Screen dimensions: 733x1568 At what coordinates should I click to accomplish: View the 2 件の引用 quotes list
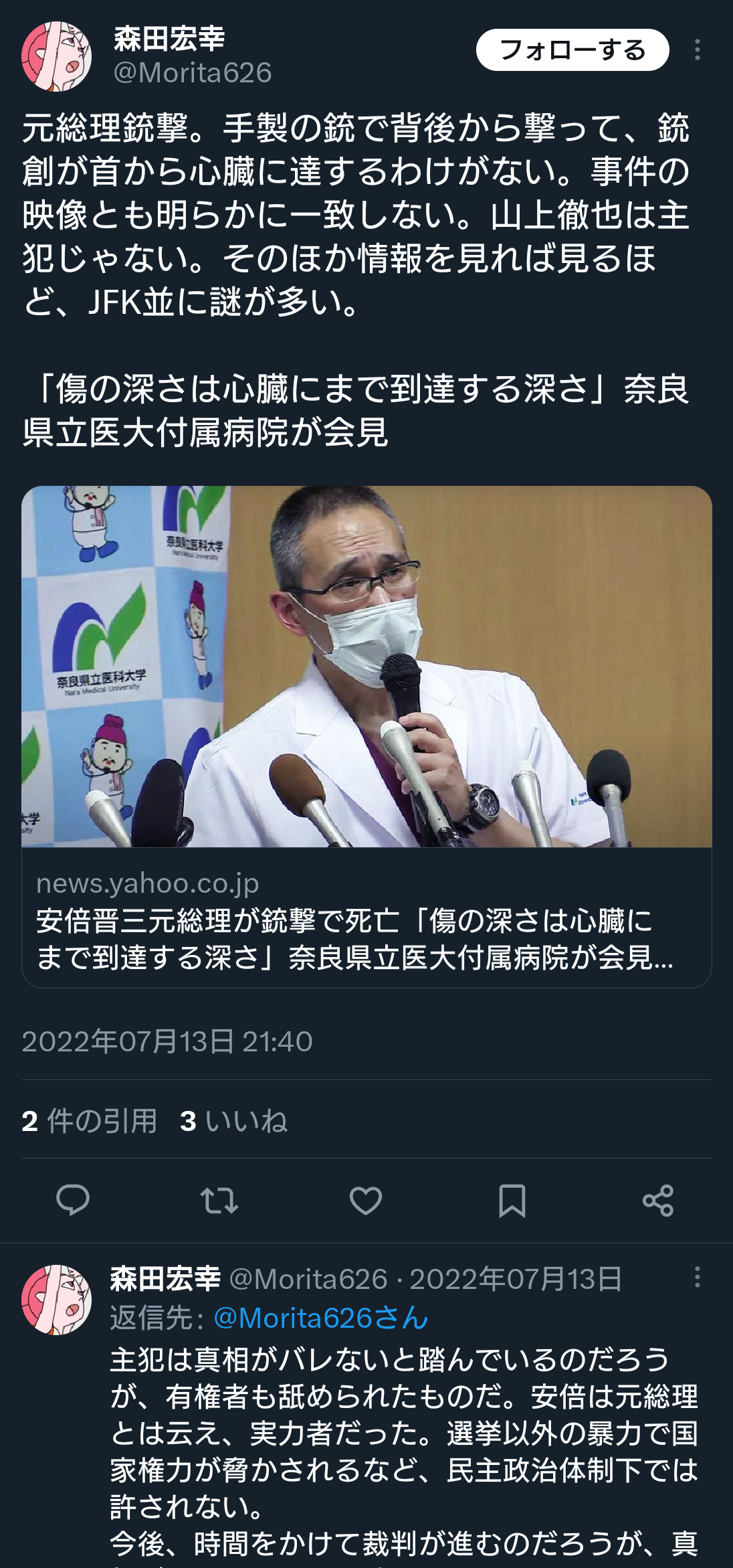(89, 1121)
